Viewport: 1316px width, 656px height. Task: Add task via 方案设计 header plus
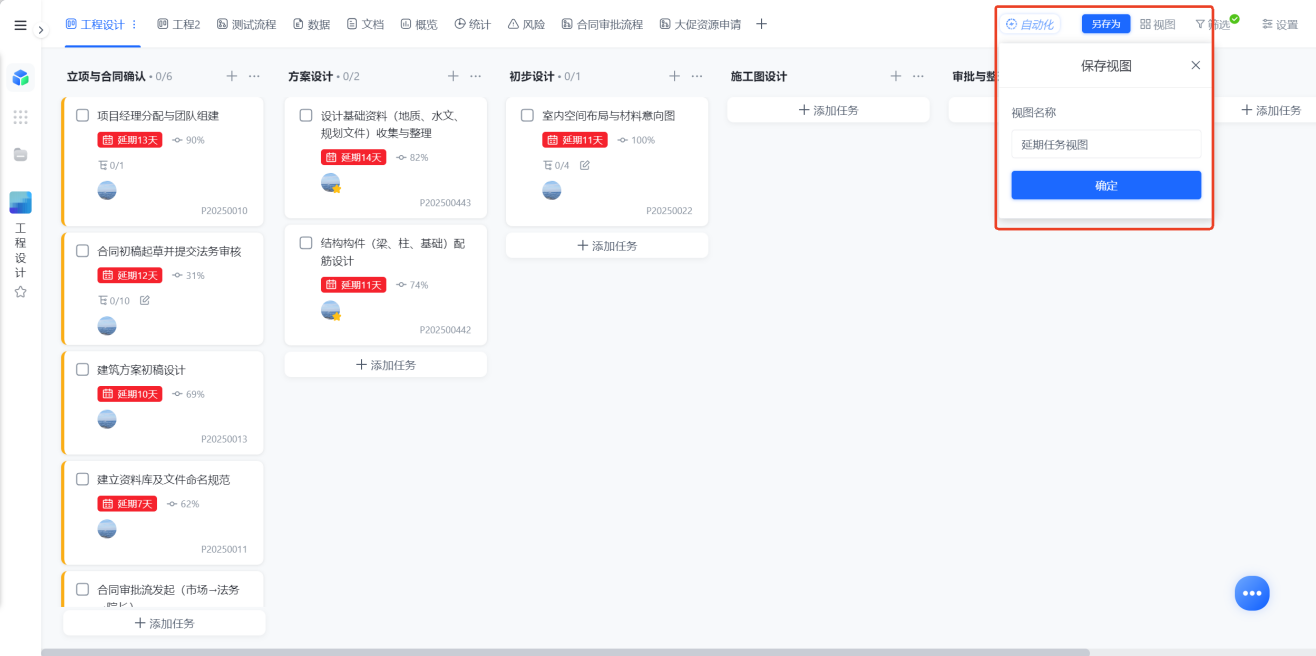(453, 76)
